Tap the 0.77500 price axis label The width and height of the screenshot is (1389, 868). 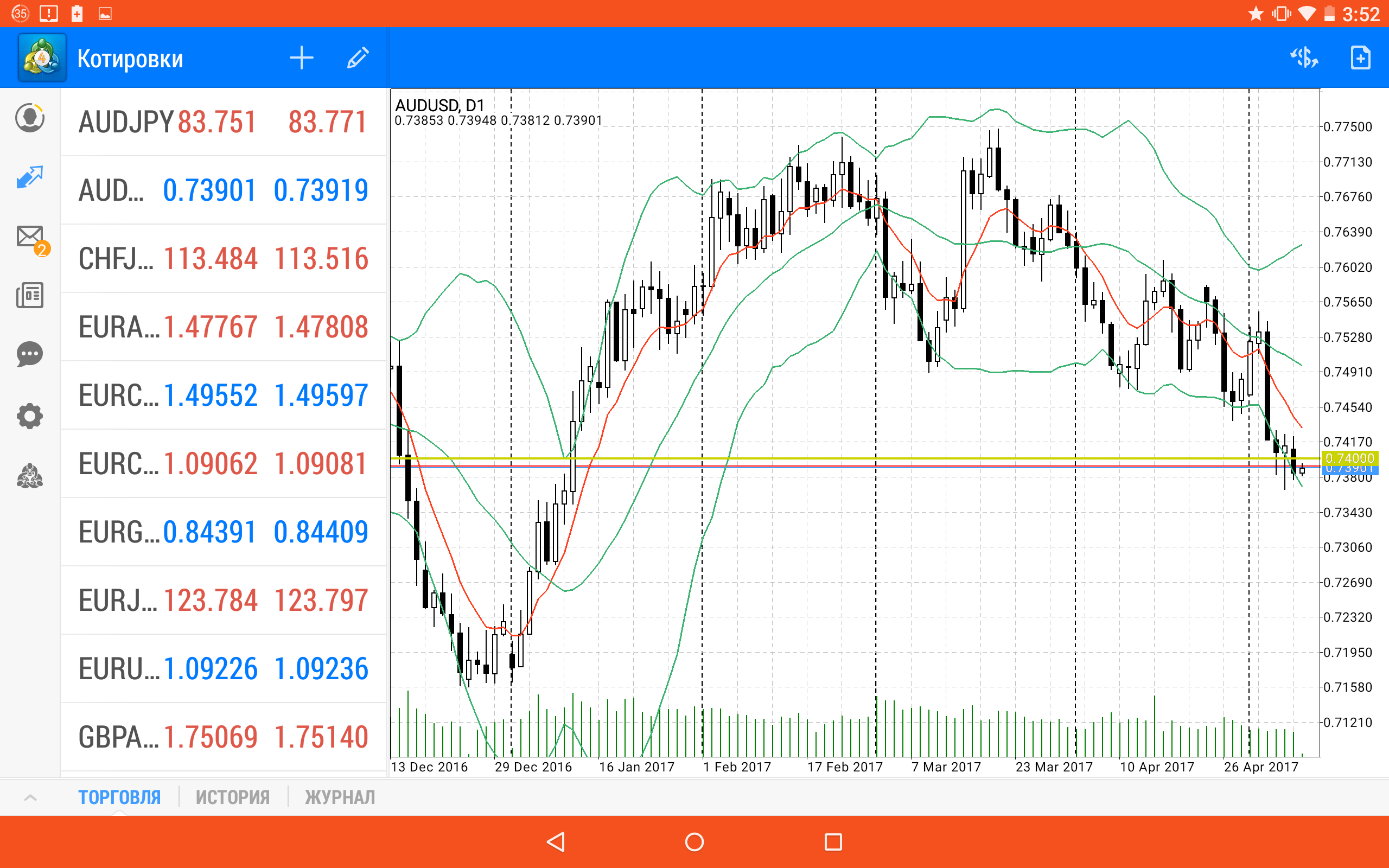(x=1348, y=127)
